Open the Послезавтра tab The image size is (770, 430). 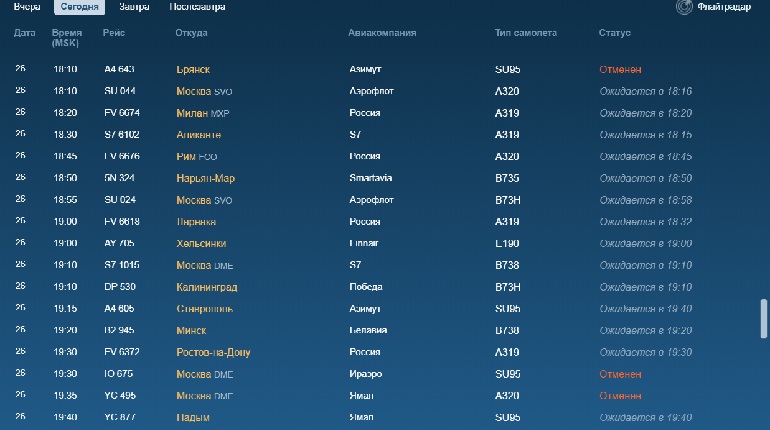[x=197, y=7]
